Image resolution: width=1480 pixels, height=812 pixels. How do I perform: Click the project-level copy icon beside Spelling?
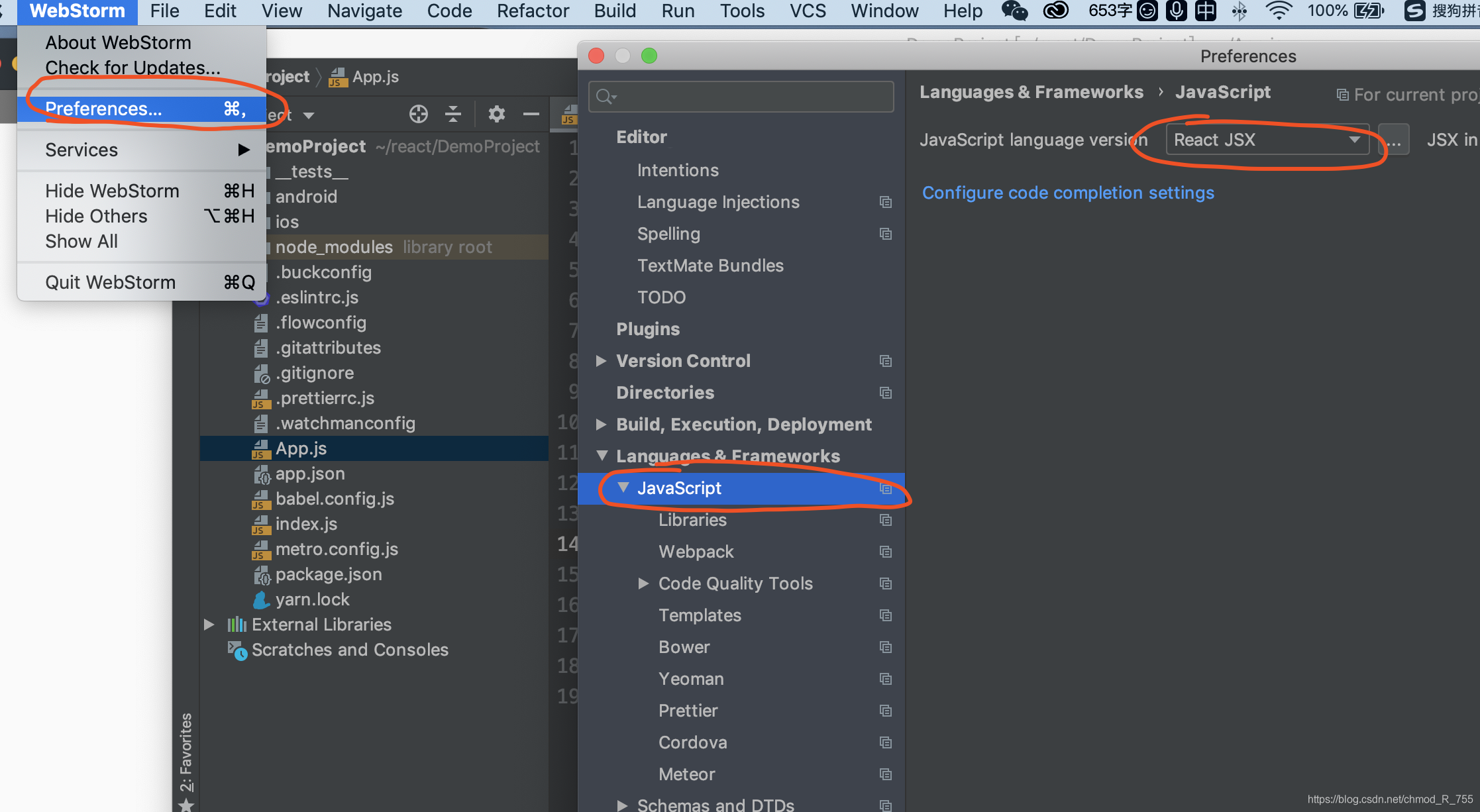click(885, 234)
